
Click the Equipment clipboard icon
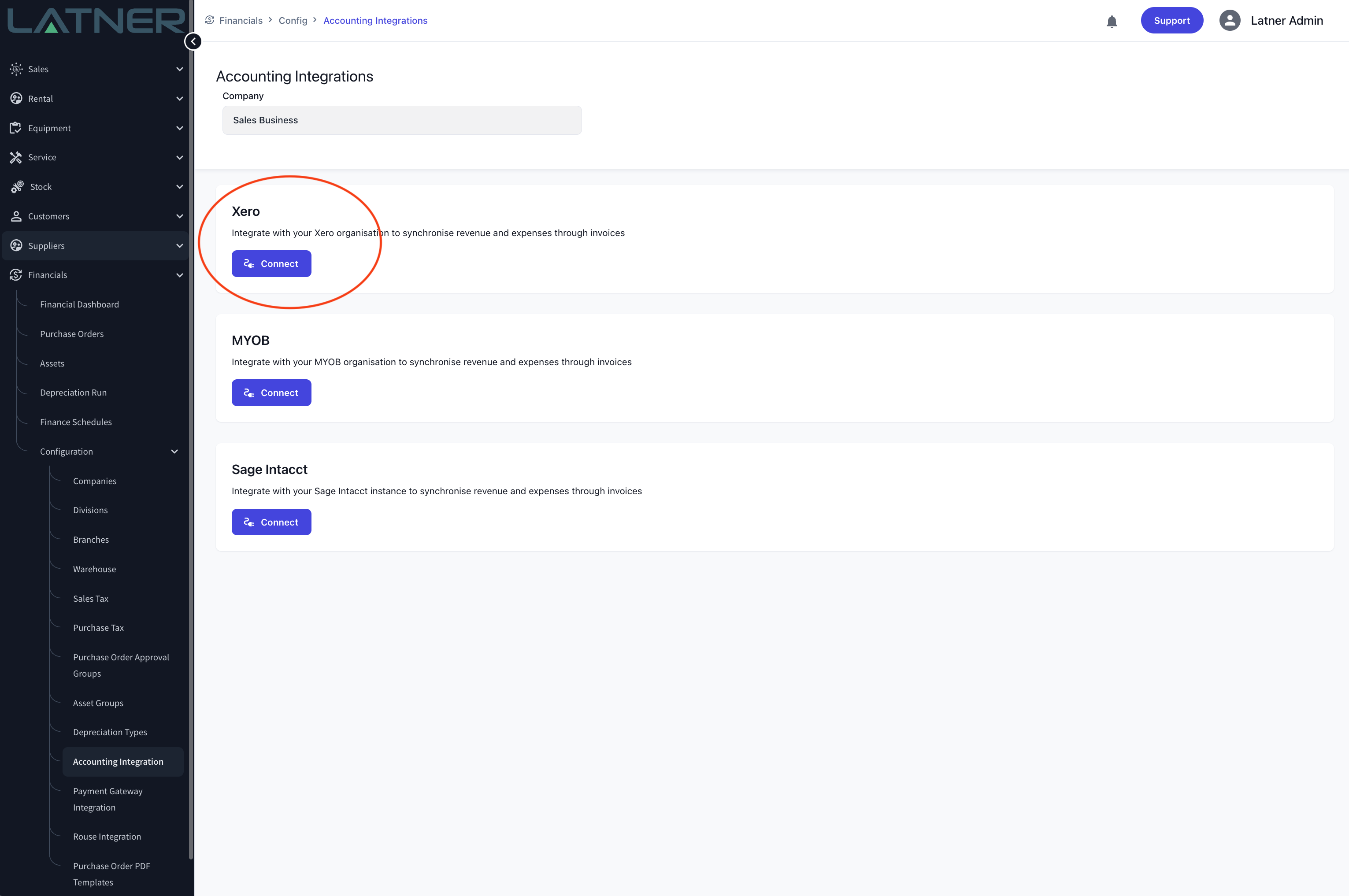click(16, 128)
